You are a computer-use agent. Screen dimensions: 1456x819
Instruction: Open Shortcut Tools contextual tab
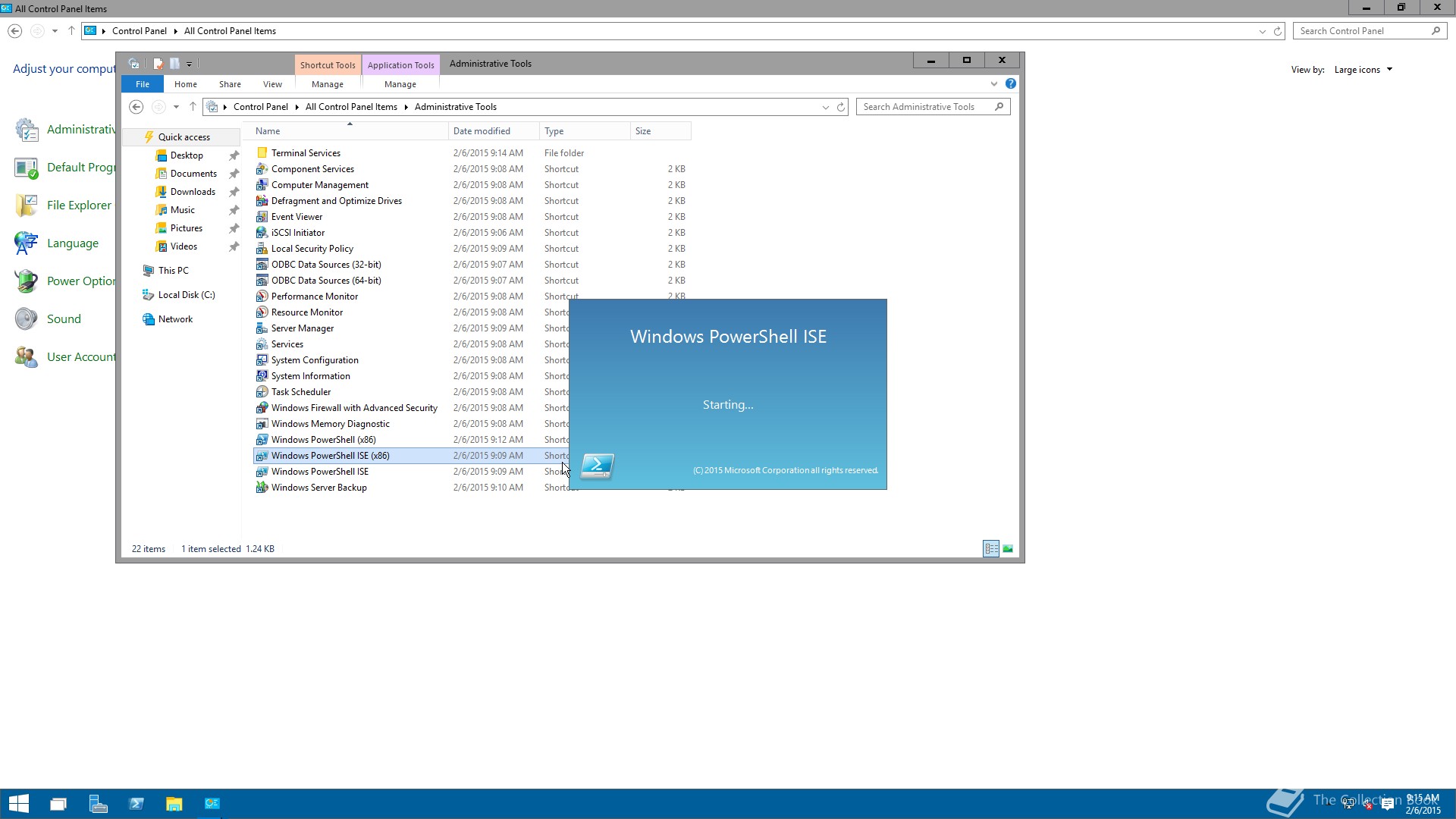pyautogui.click(x=328, y=65)
